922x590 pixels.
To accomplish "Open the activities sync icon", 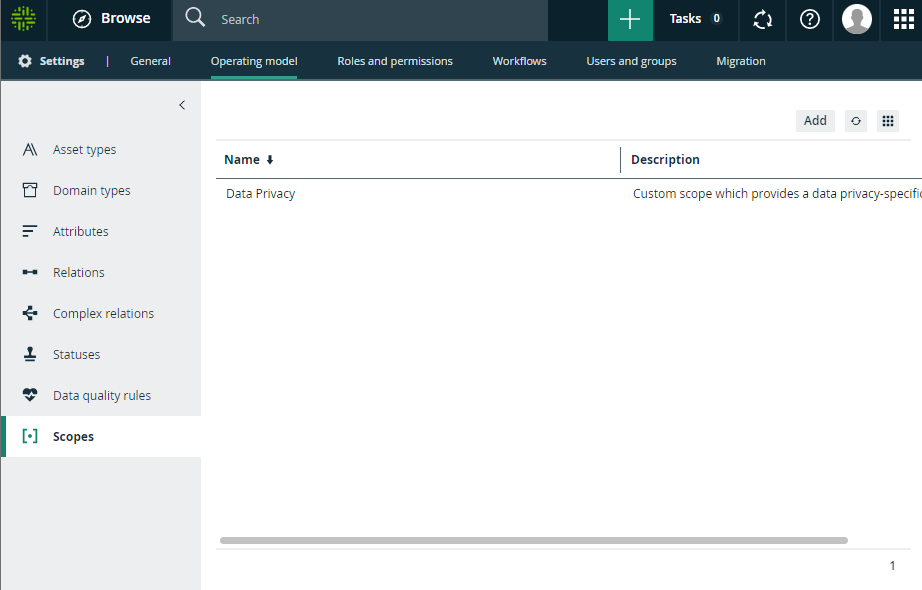I will [x=763, y=19].
